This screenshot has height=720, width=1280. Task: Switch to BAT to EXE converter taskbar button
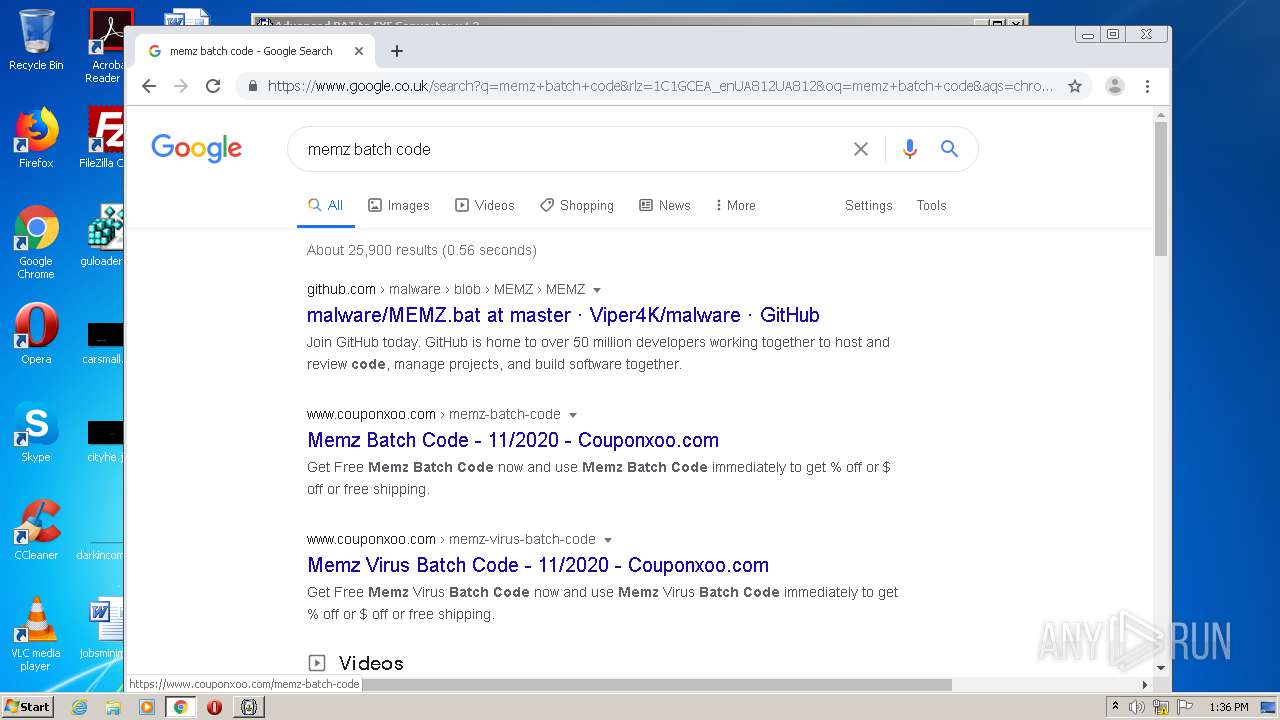click(x=249, y=707)
